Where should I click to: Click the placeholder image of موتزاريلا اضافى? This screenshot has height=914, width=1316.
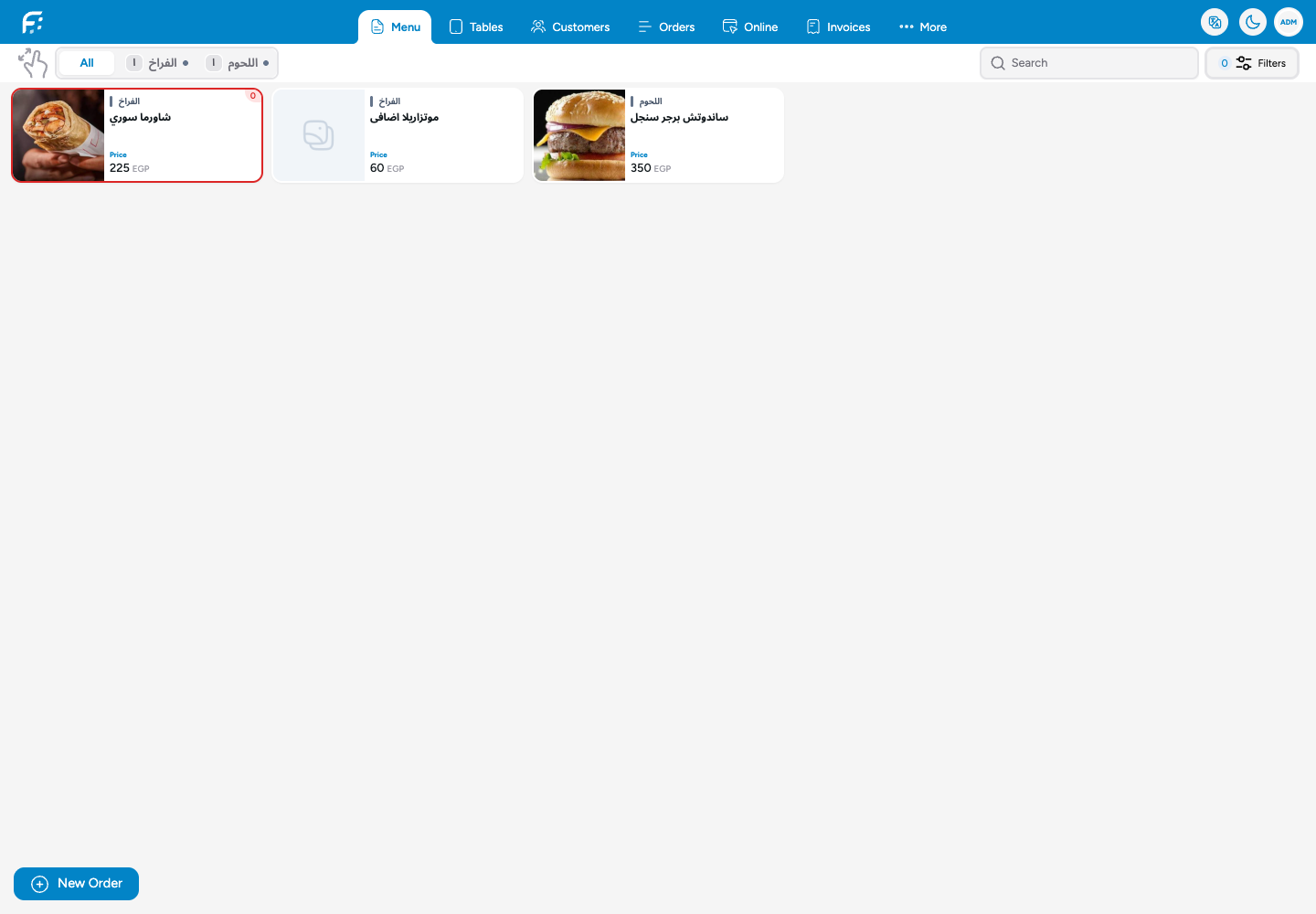coord(319,135)
